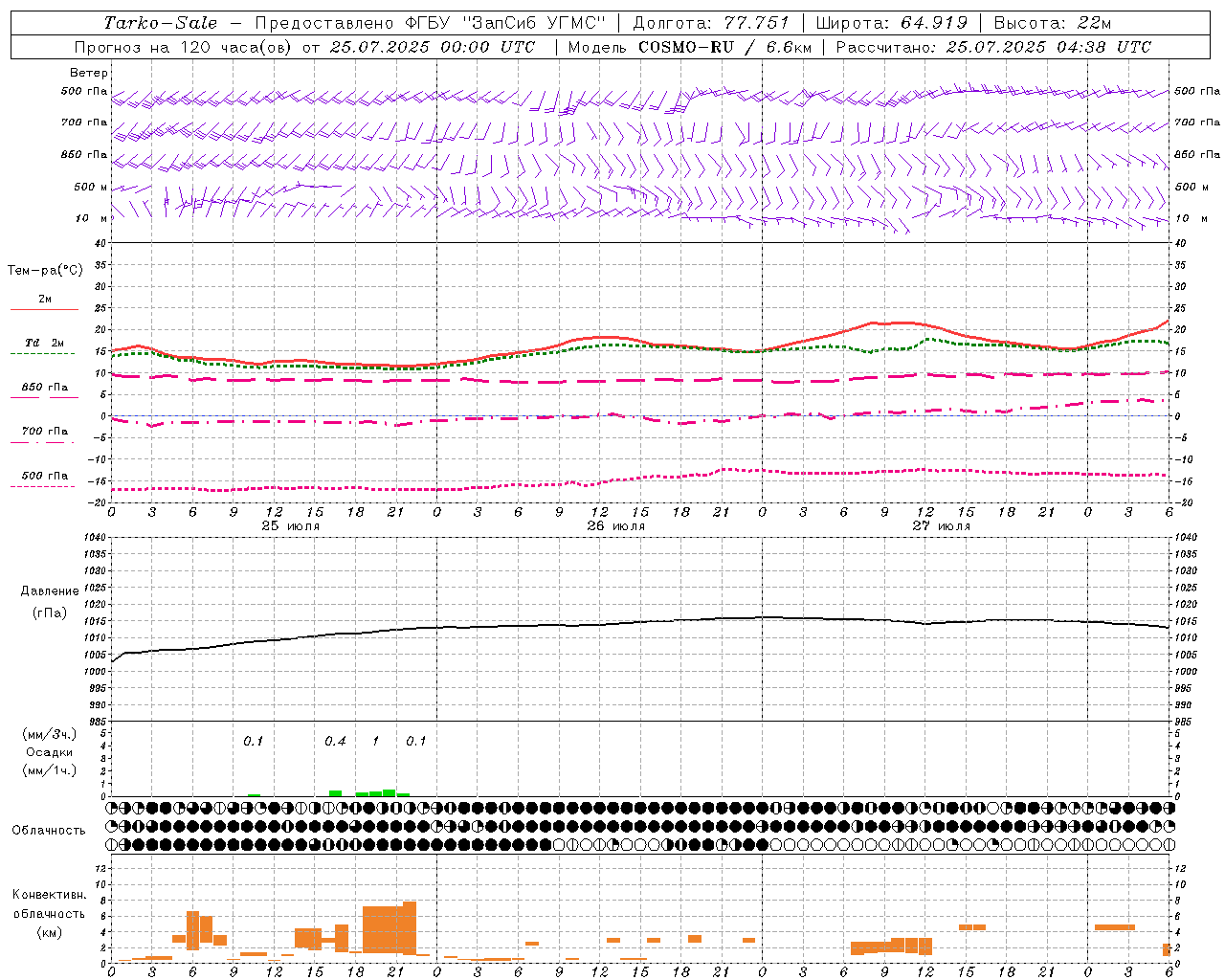1225x980 pixels.
Task: Click "Прогноз на 120 часа(ов)" forecast text
Action: [x=185, y=47]
